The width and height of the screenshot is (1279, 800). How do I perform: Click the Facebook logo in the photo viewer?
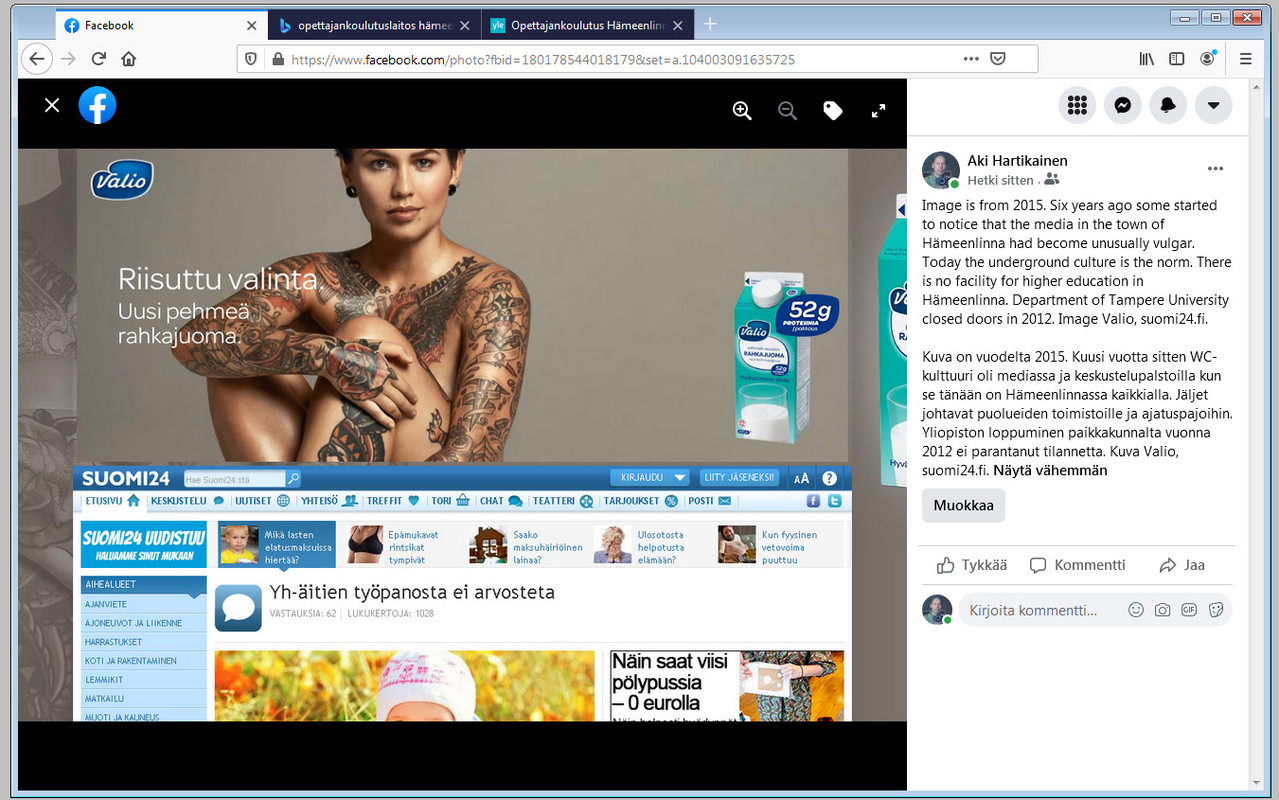click(98, 105)
